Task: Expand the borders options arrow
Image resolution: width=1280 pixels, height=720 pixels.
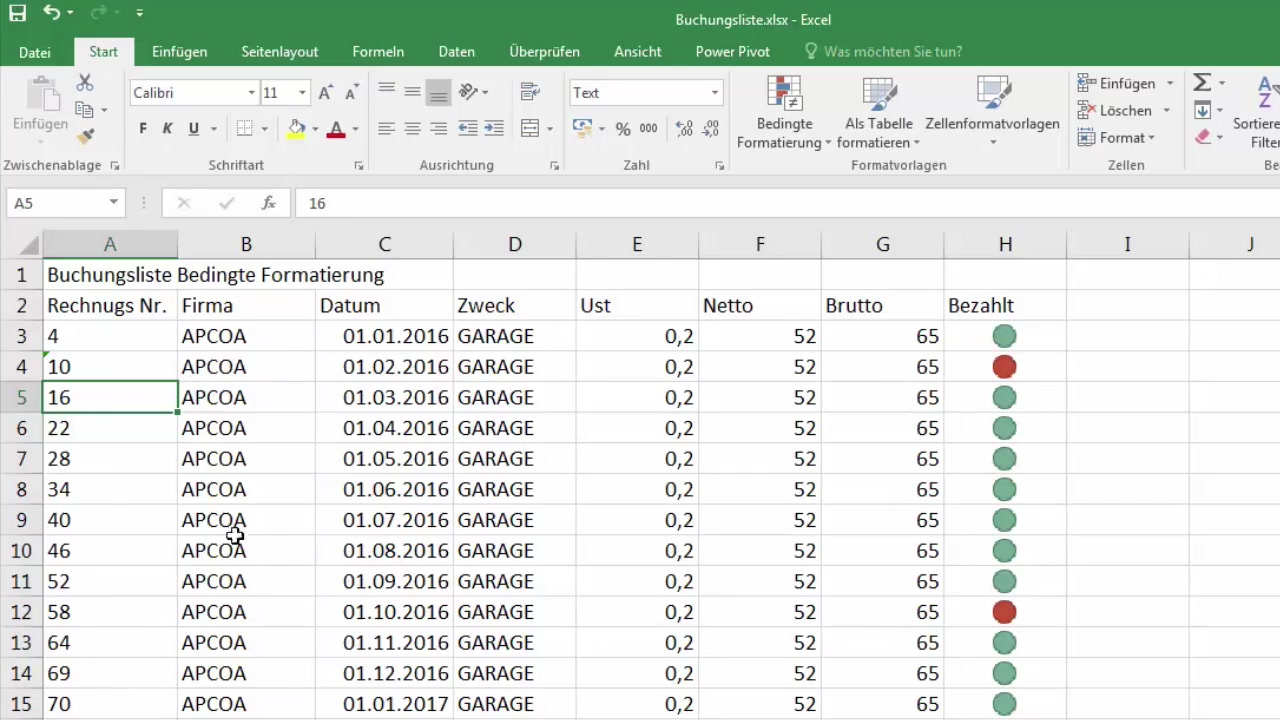Action: [x=264, y=128]
